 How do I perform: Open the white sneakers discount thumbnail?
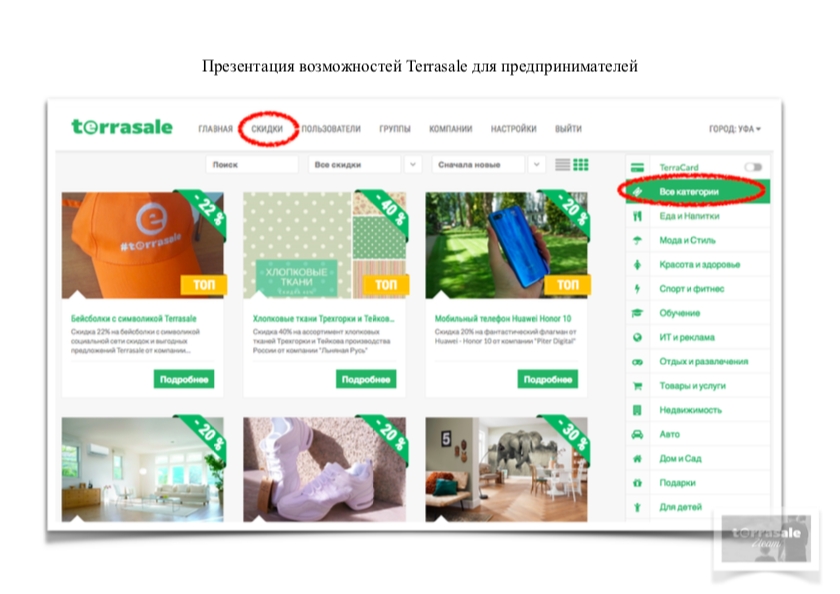click(324, 469)
